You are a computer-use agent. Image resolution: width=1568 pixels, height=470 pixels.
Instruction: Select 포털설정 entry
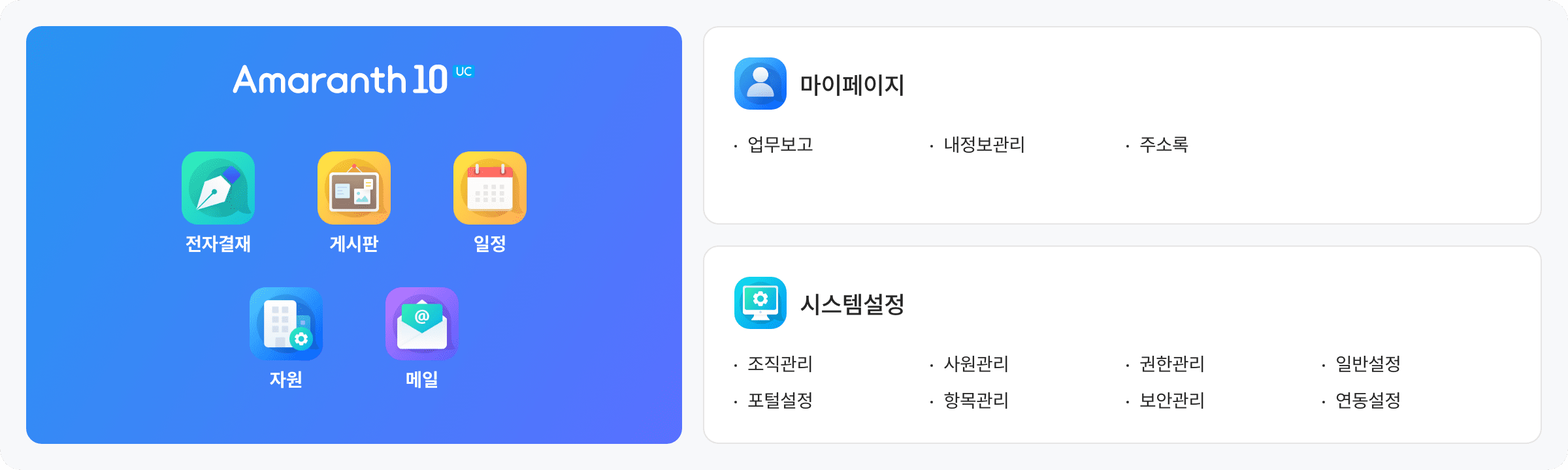780,400
